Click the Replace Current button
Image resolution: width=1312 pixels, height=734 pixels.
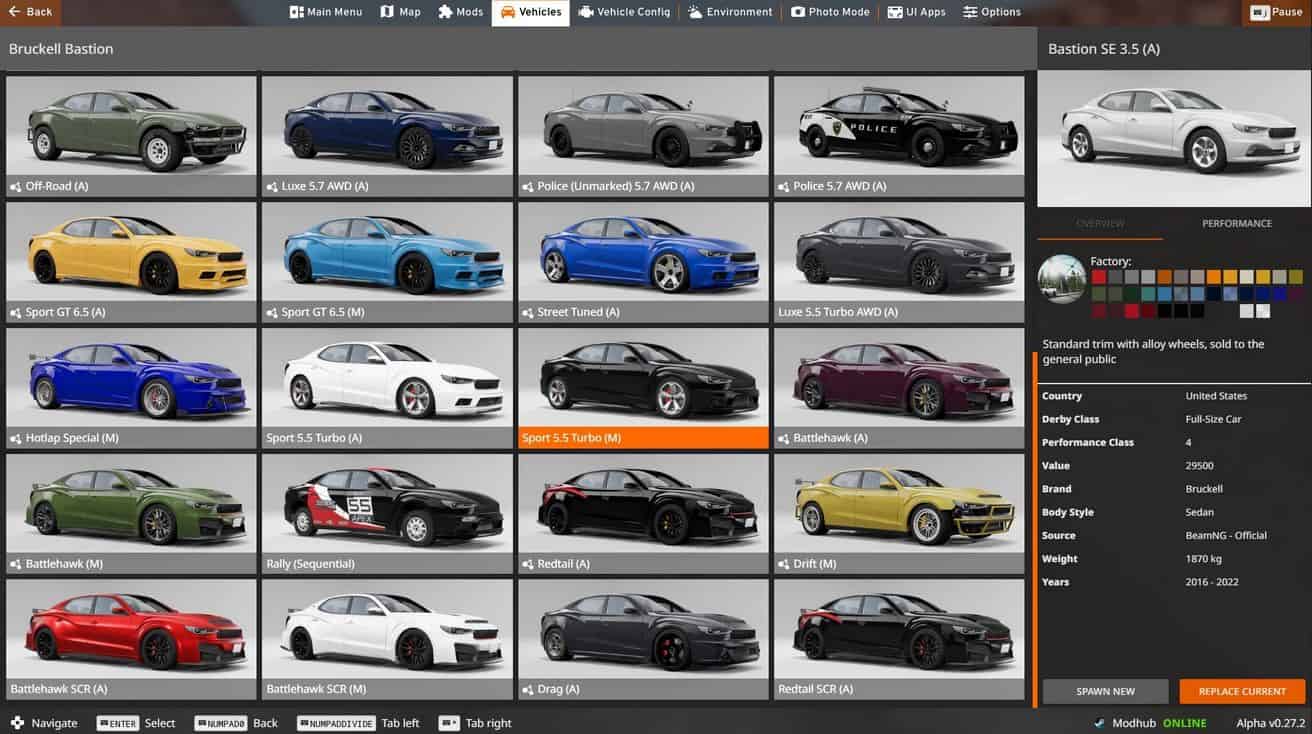1242,691
